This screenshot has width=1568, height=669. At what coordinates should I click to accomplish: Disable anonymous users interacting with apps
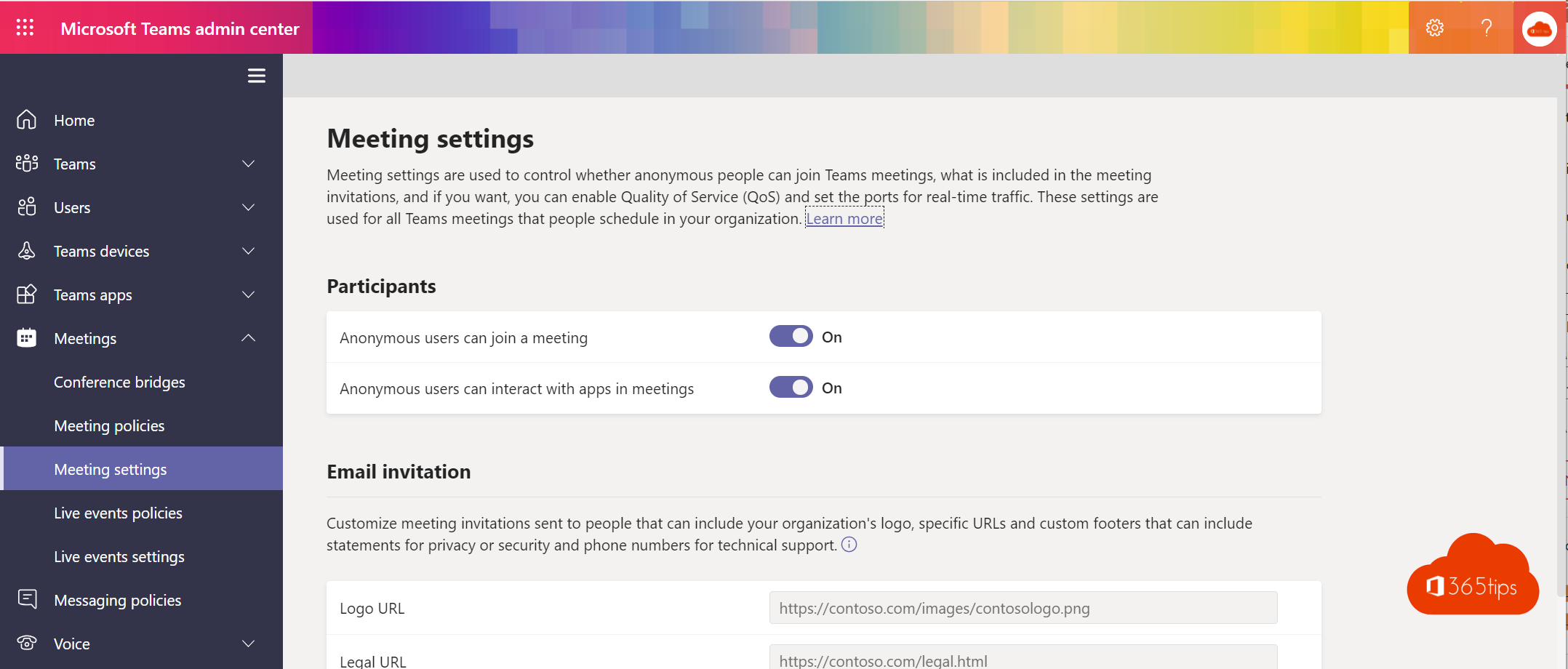click(x=791, y=388)
